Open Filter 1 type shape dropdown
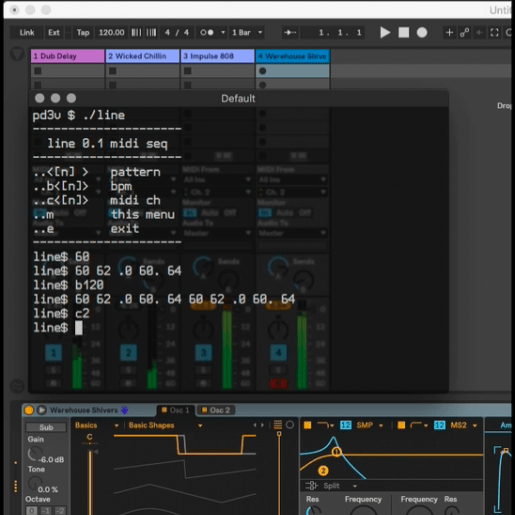Image resolution: width=515 pixels, height=515 pixels. [x=325, y=425]
